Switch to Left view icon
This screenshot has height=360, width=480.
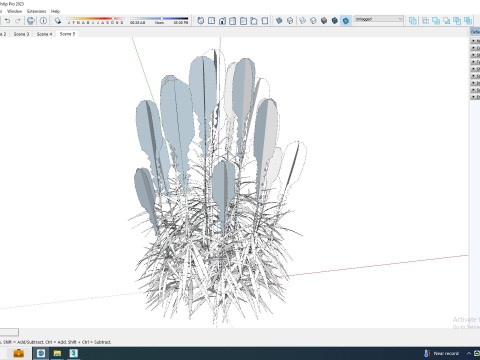(x=254, y=21)
